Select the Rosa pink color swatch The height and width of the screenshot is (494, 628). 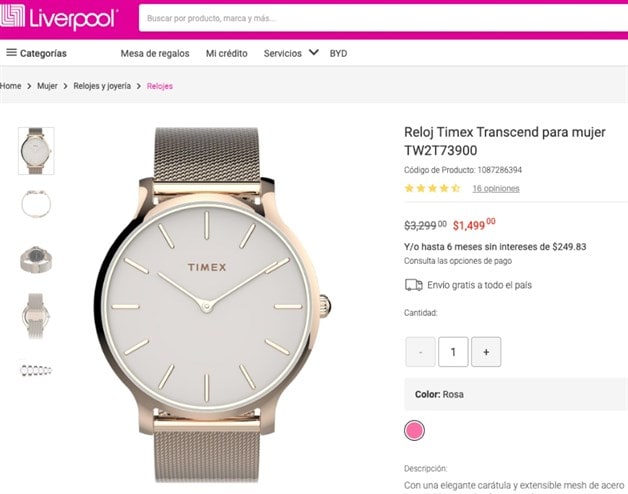[x=415, y=430]
